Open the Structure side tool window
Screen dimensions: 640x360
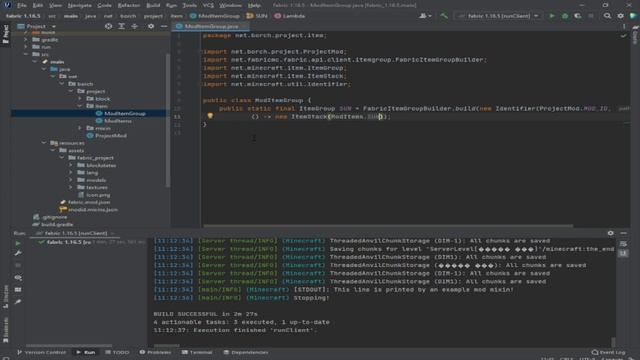(x=5, y=297)
